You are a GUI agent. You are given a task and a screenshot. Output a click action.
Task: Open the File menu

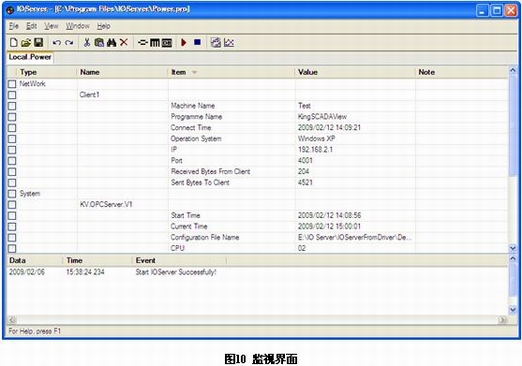click(14, 26)
